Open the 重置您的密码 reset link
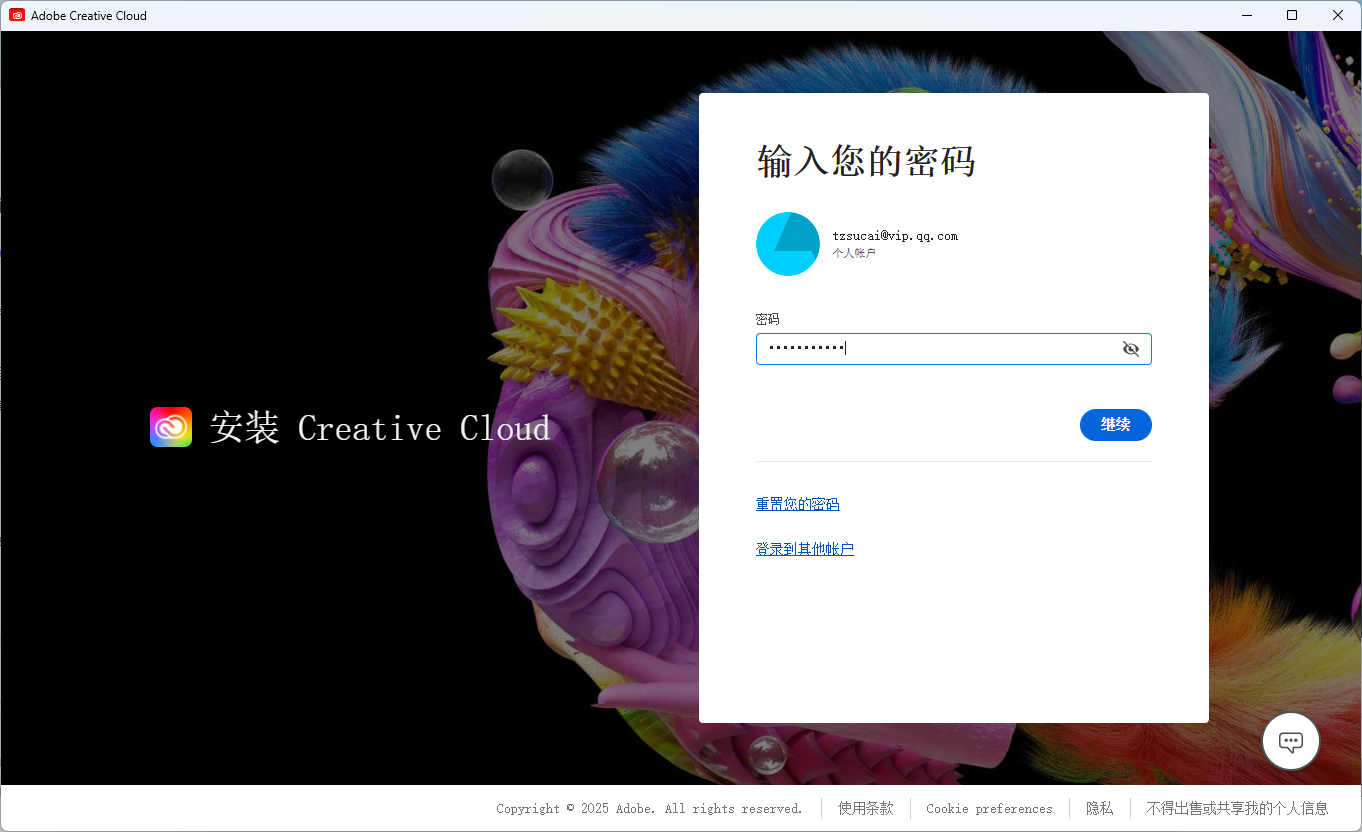The image size is (1362, 832). coord(798,504)
